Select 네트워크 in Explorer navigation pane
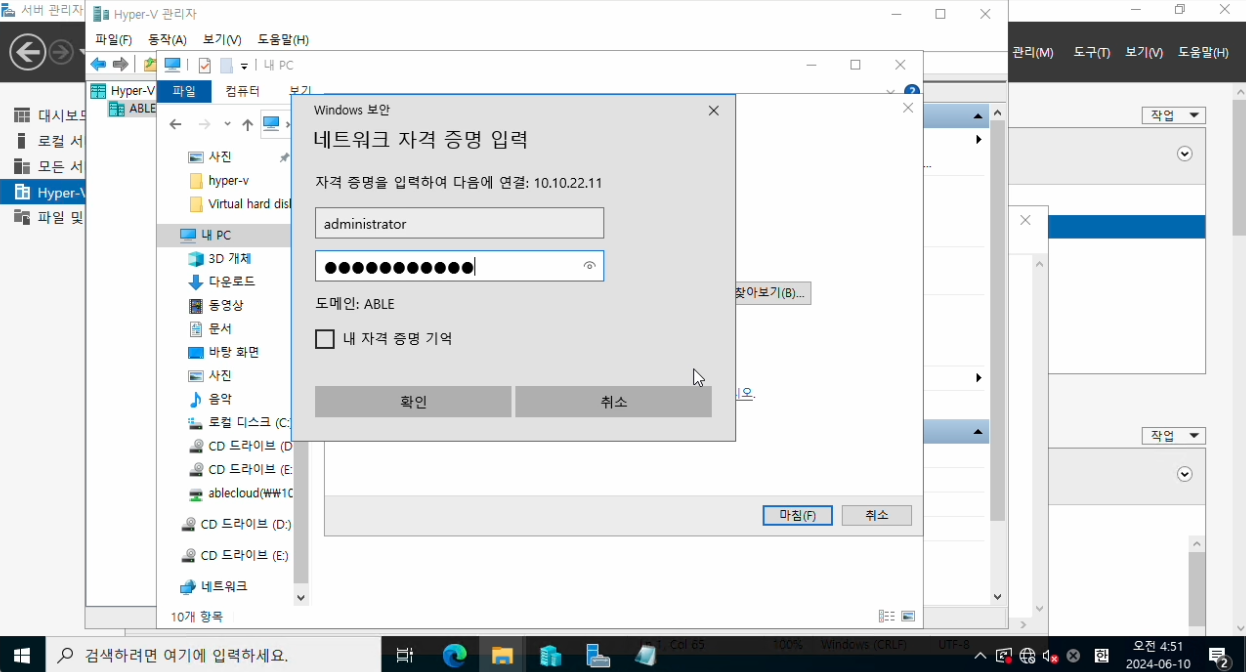Image resolution: width=1246 pixels, height=672 pixels. pyautogui.click(x=213, y=586)
